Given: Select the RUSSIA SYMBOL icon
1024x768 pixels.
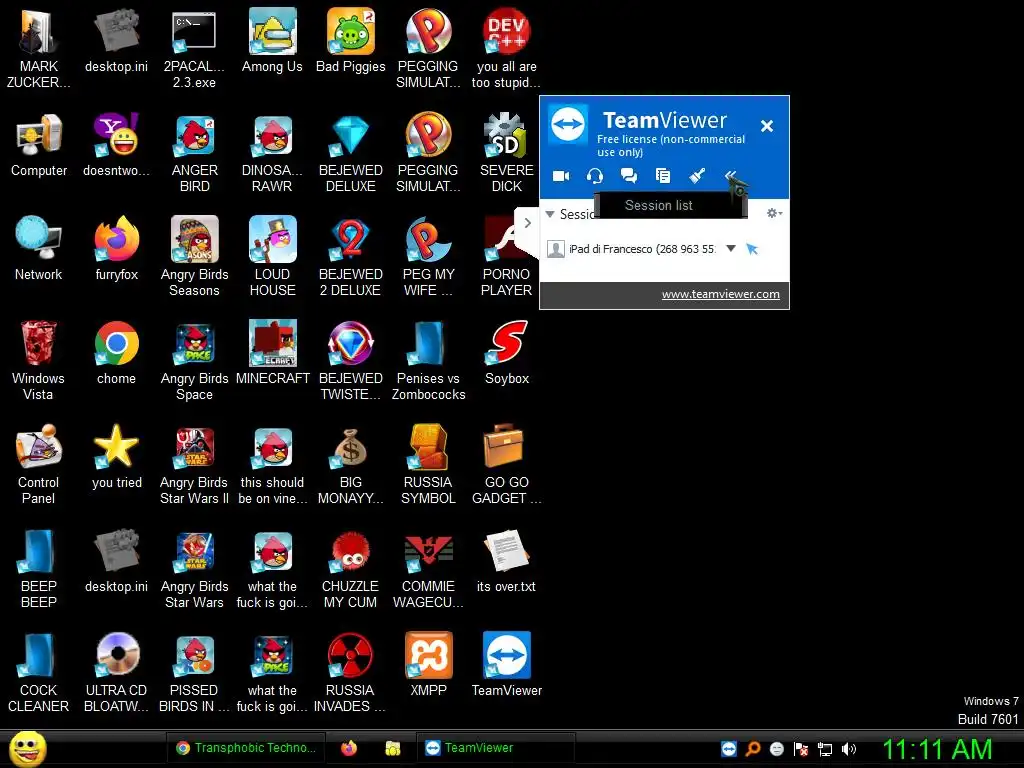Looking at the screenshot, I should [428, 464].
